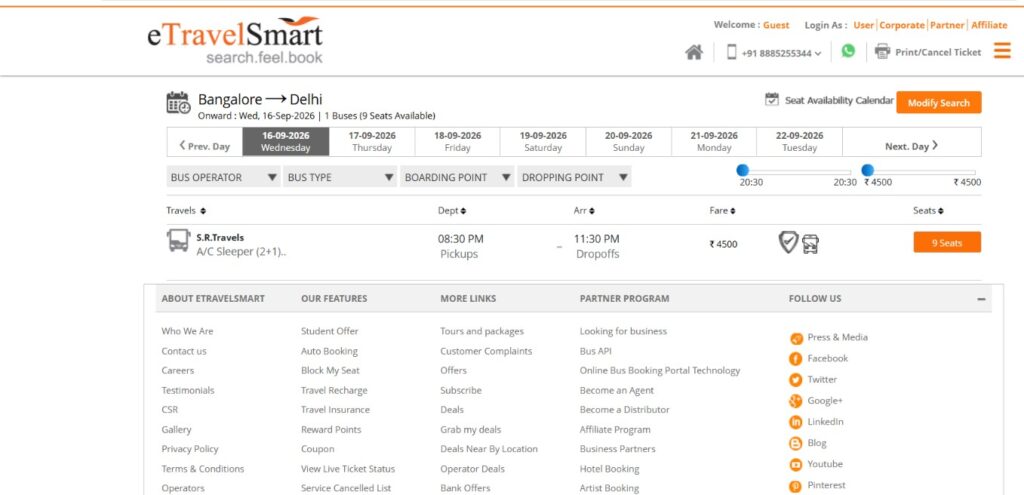Open the Who We Are link
Screen dimensions: 1024x495
click(187, 331)
